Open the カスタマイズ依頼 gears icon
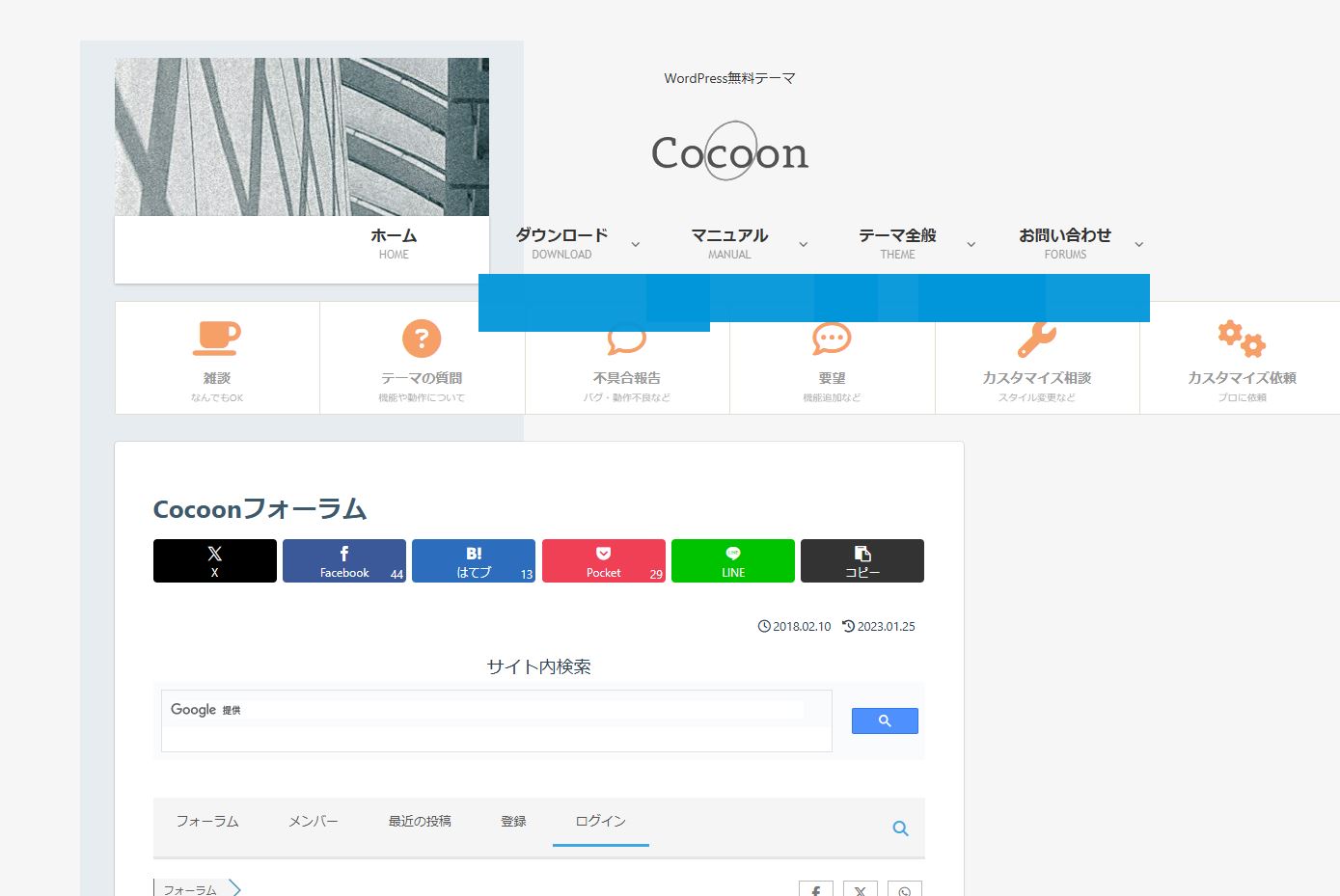Image resolution: width=1340 pixels, height=896 pixels. click(x=1242, y=339)
